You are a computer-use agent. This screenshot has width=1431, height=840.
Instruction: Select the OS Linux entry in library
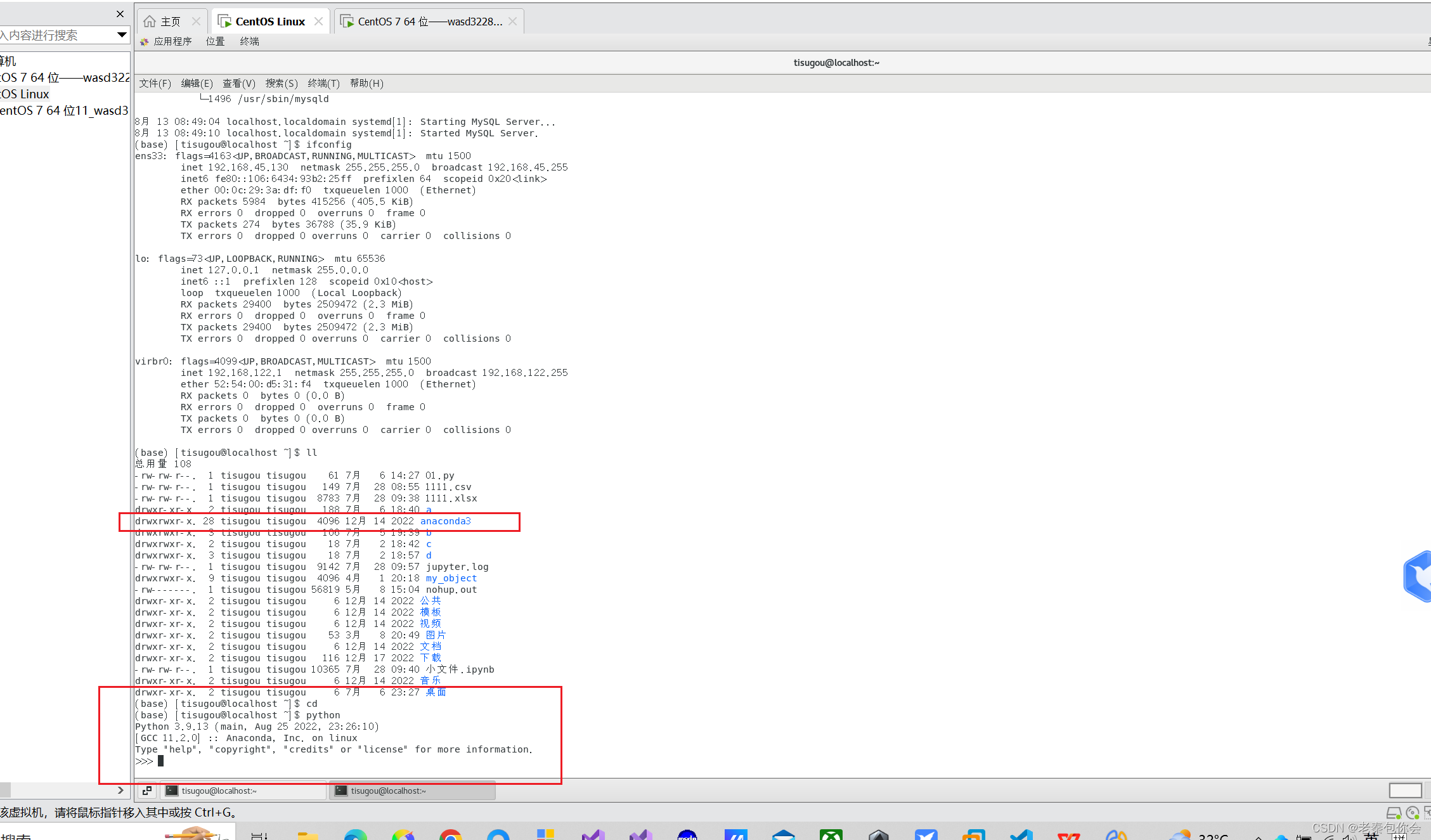tap(25, 94)
